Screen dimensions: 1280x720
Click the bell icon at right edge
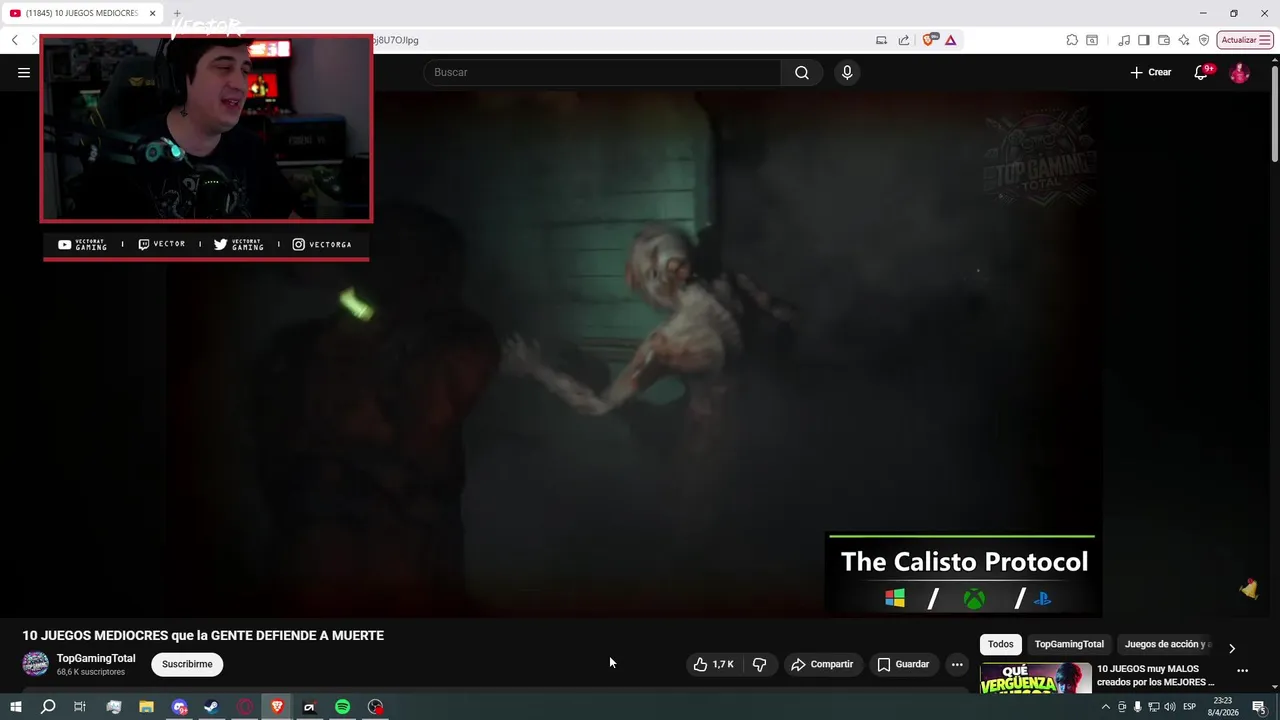coord(1249,590)
